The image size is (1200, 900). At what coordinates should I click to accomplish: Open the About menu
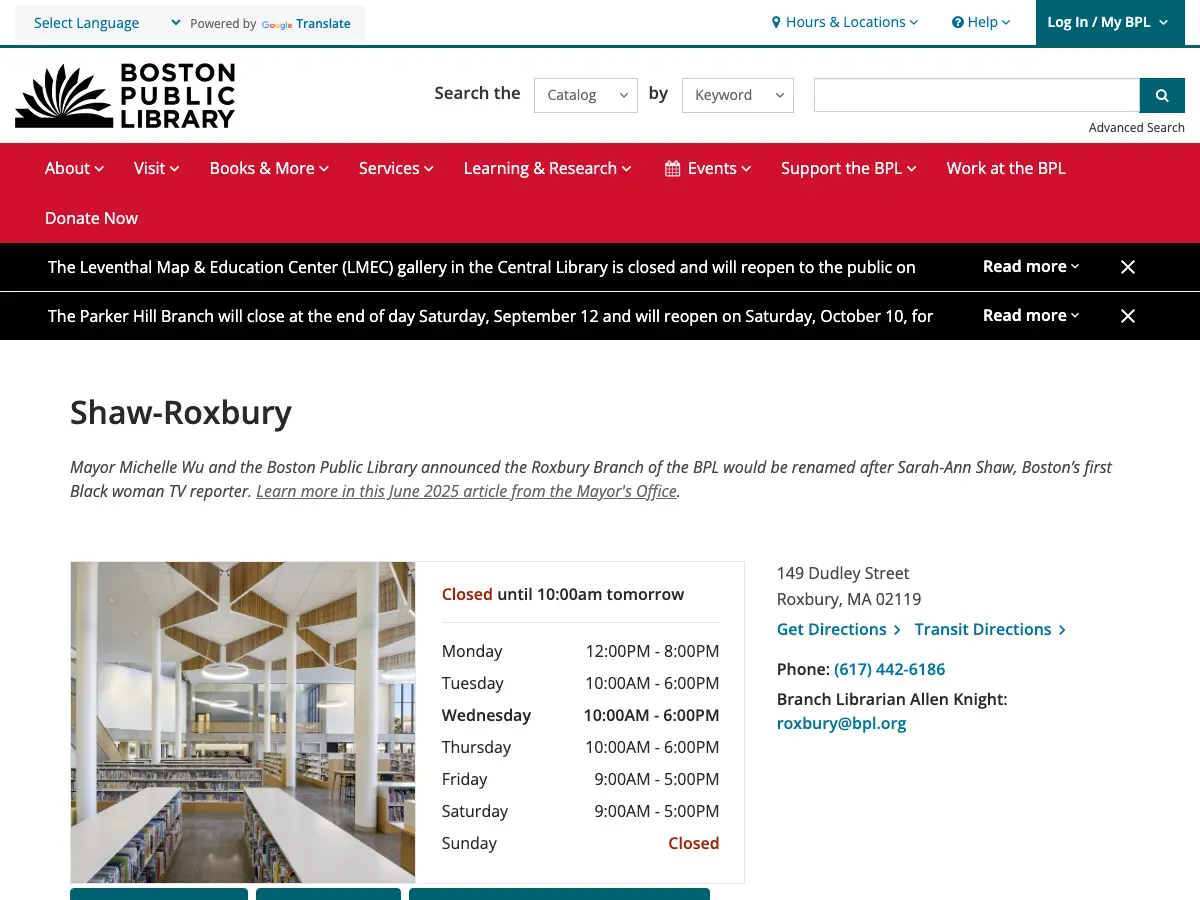click(x=74, y=168)
